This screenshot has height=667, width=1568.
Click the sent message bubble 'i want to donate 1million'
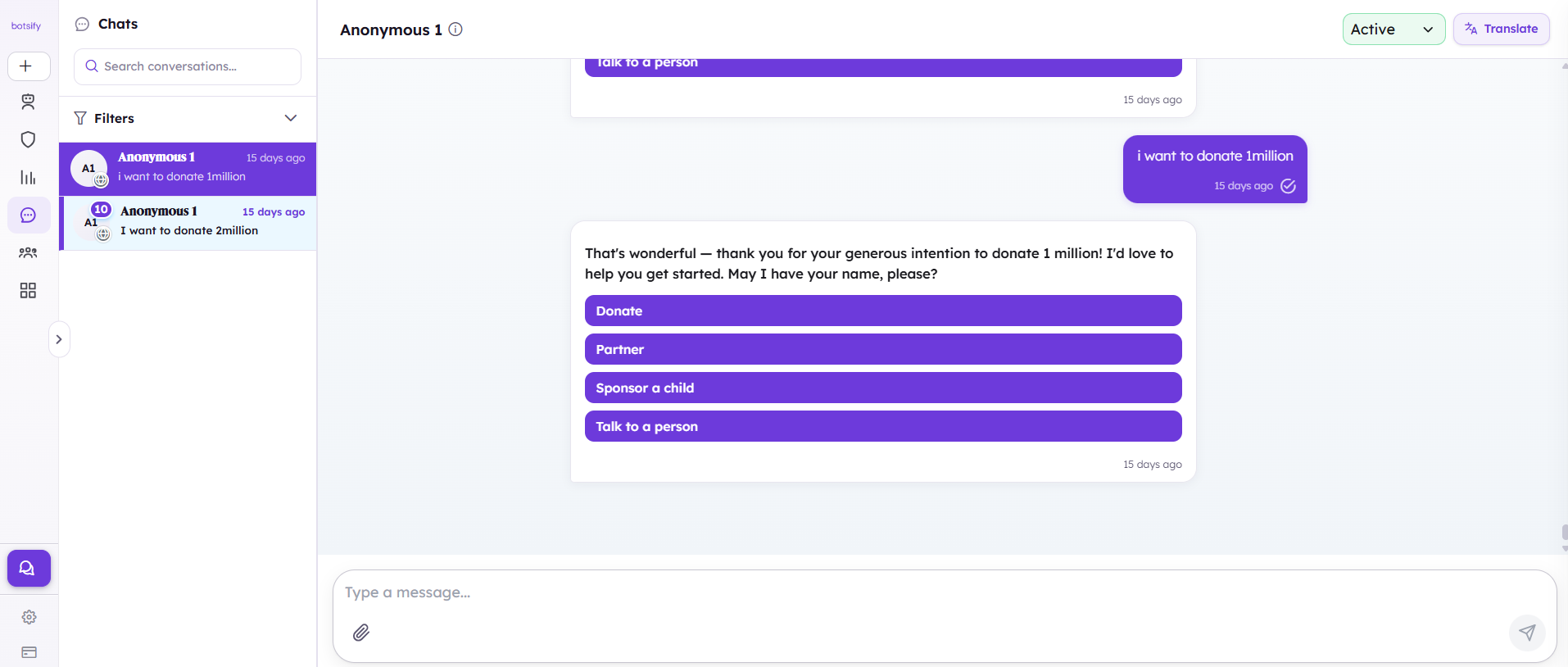click(1215, 169)
